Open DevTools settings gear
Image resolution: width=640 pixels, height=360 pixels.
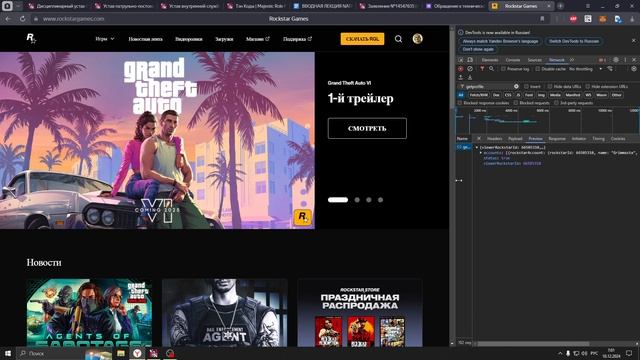[x=616, y=60]
